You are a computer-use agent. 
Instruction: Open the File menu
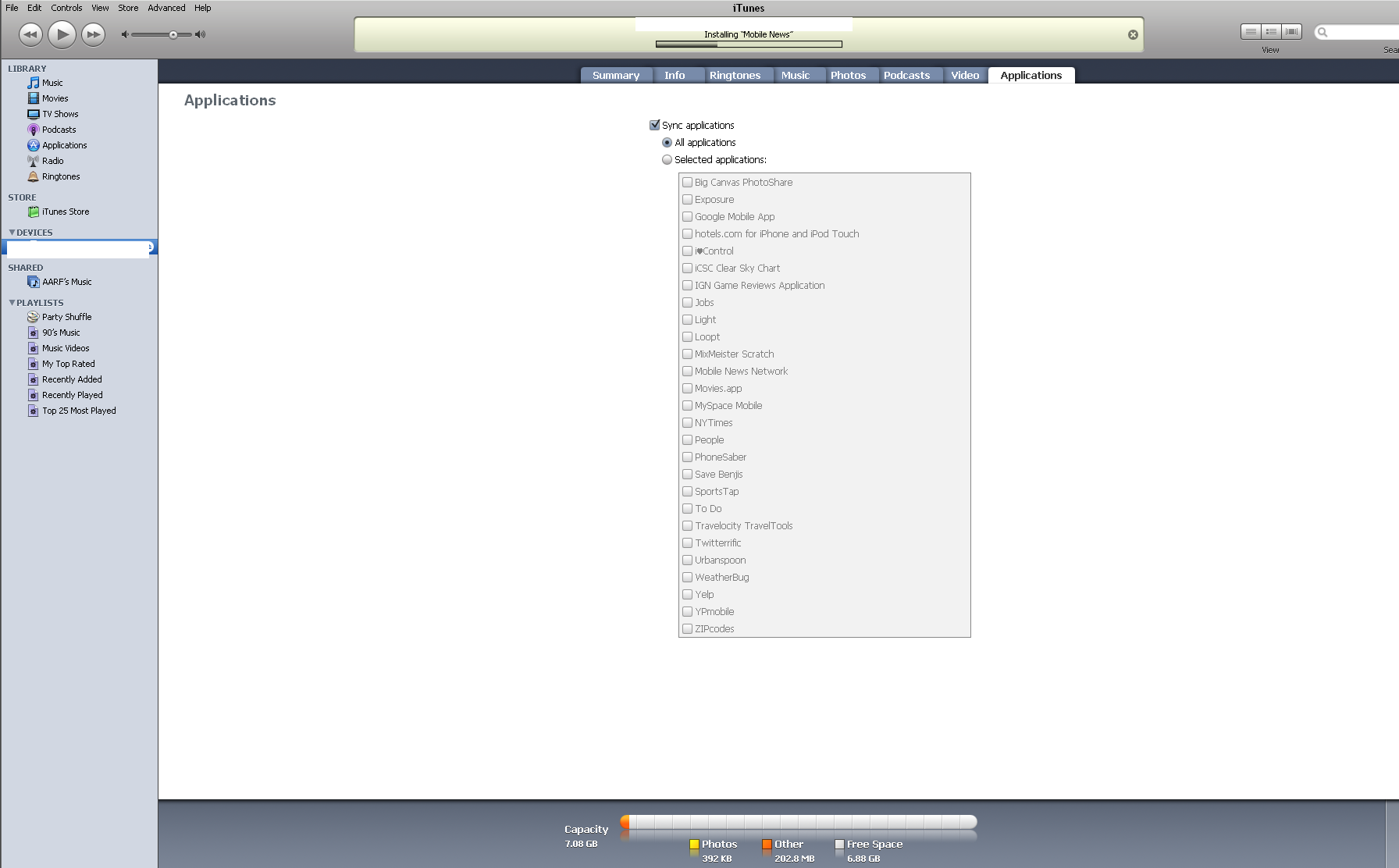[12, 8]
